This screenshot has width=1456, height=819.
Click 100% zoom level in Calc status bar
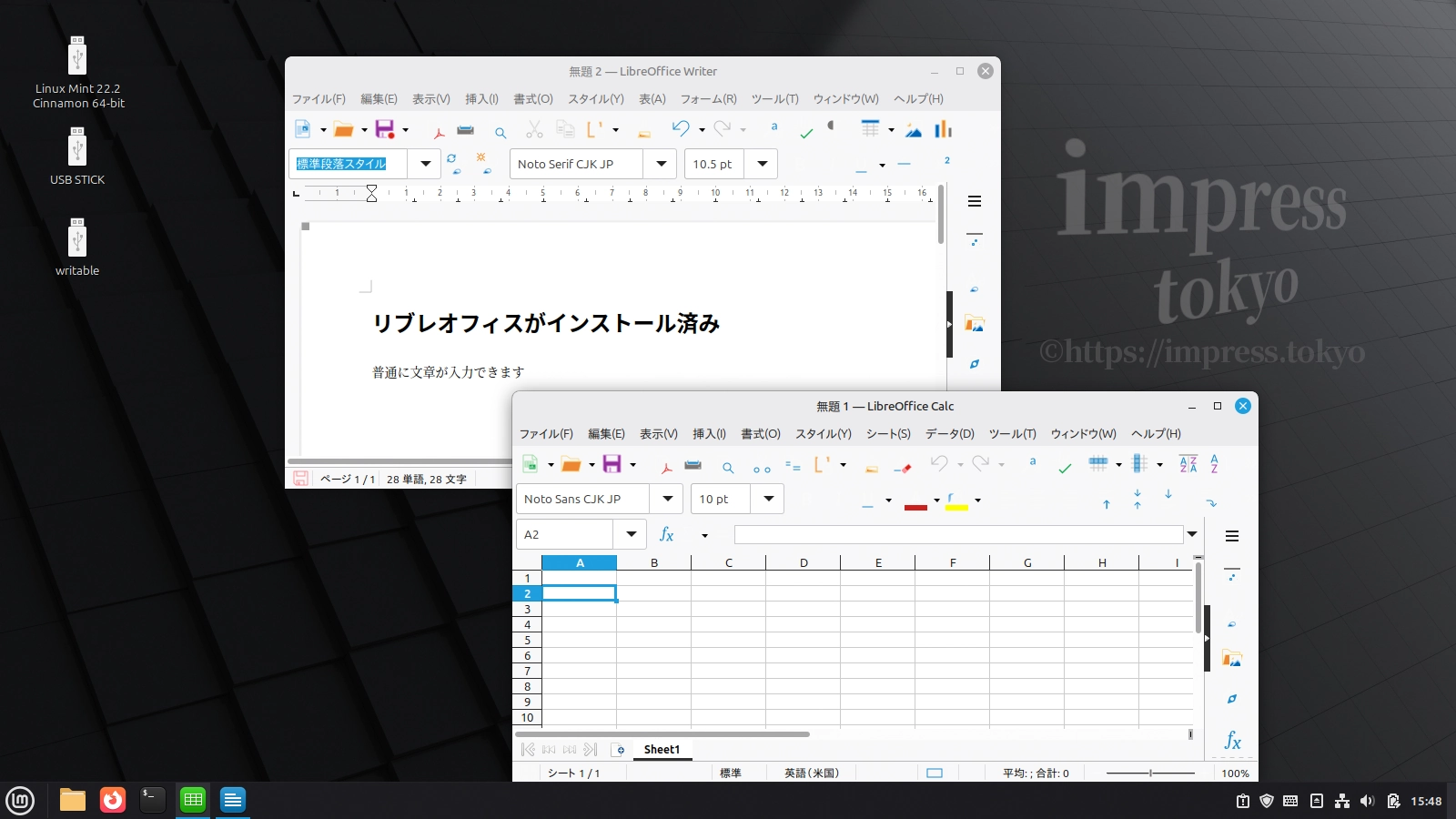pos(1235,773)
